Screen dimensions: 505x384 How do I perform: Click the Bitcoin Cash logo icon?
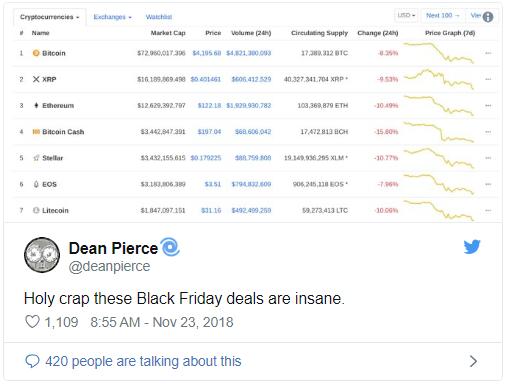click(36, 132)
